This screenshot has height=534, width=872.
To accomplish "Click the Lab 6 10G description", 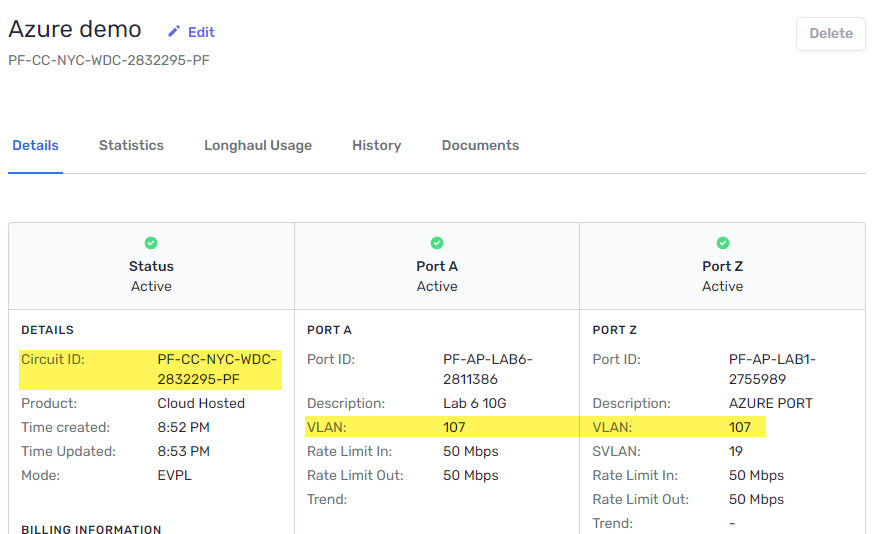I will coord(474,403).
